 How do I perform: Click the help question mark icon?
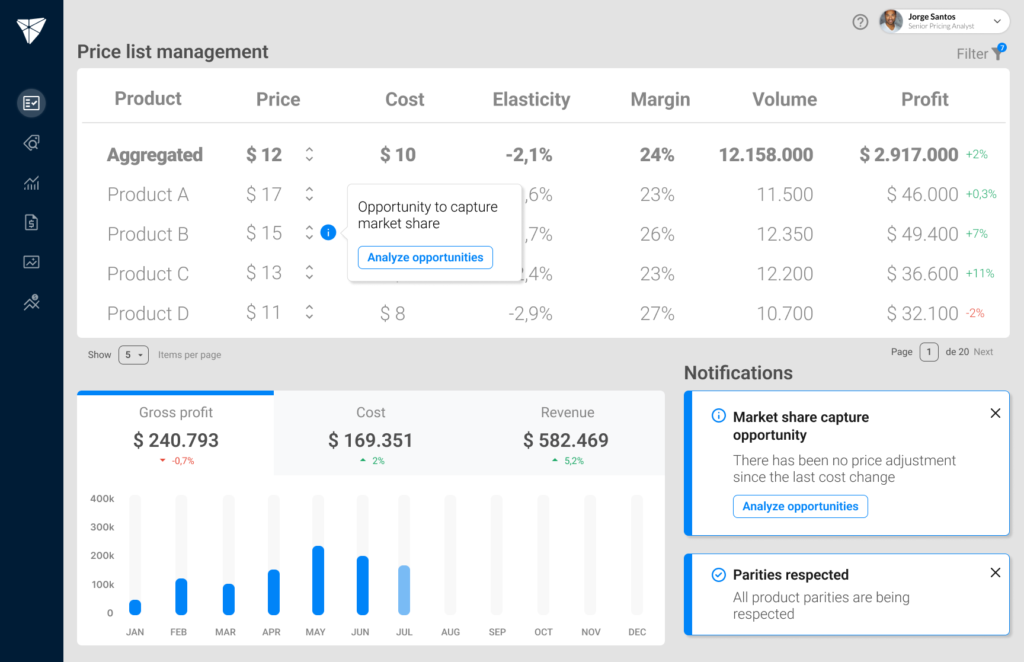coord(860,22)
